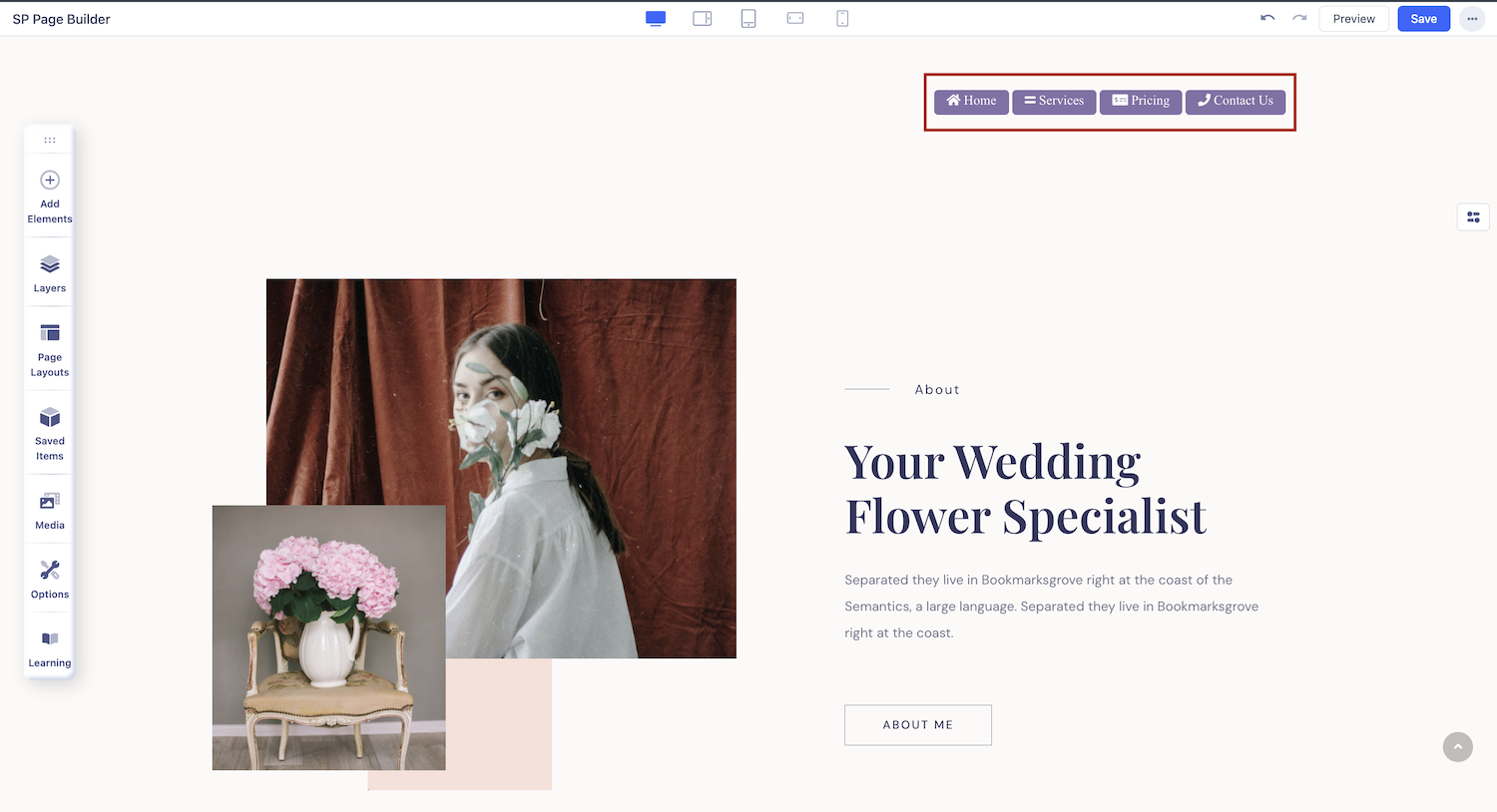The width and height of the screenshot is (1497, 812).
Task: Click the Save button
Action: [1423, 19]
